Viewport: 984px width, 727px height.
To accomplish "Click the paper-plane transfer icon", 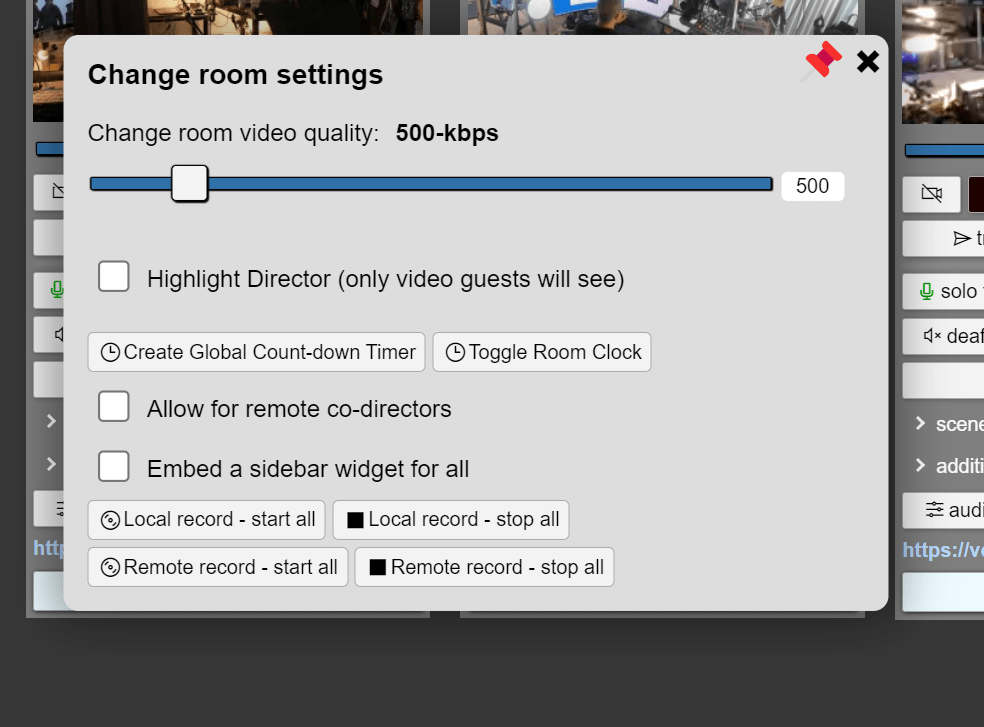I will [961, 239].
